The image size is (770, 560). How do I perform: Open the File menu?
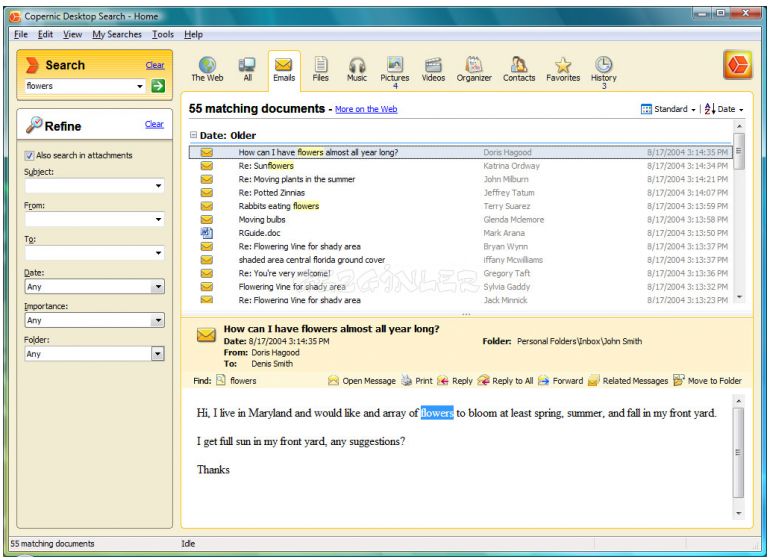click(21, 34)
